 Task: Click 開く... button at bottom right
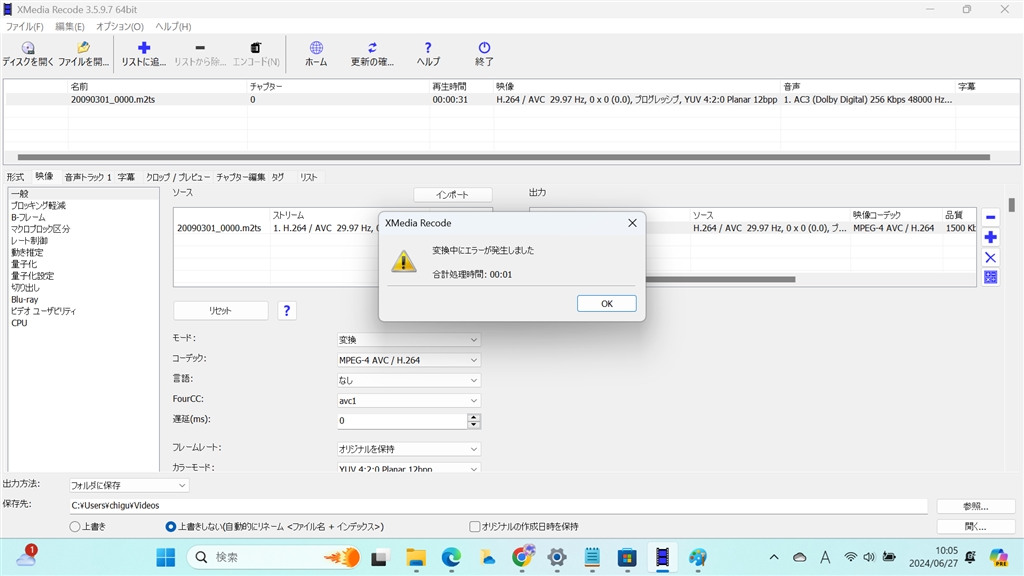976,526
